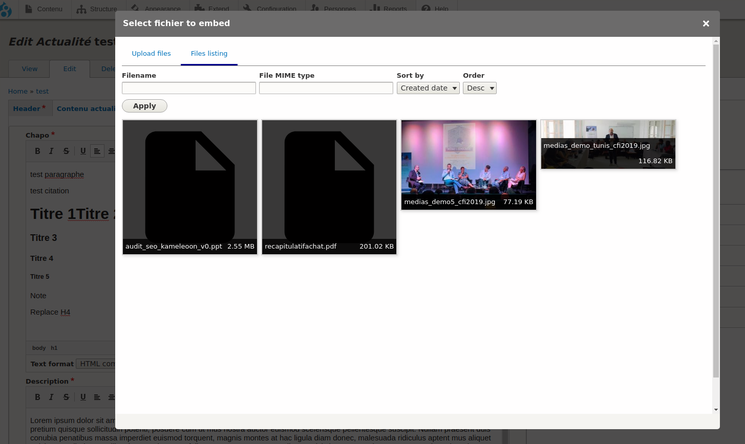Select the audit_seo_kameleoon_v0.ppt file thumbnail
Viewport: 745px width, 444px height.
coord(190,187)
